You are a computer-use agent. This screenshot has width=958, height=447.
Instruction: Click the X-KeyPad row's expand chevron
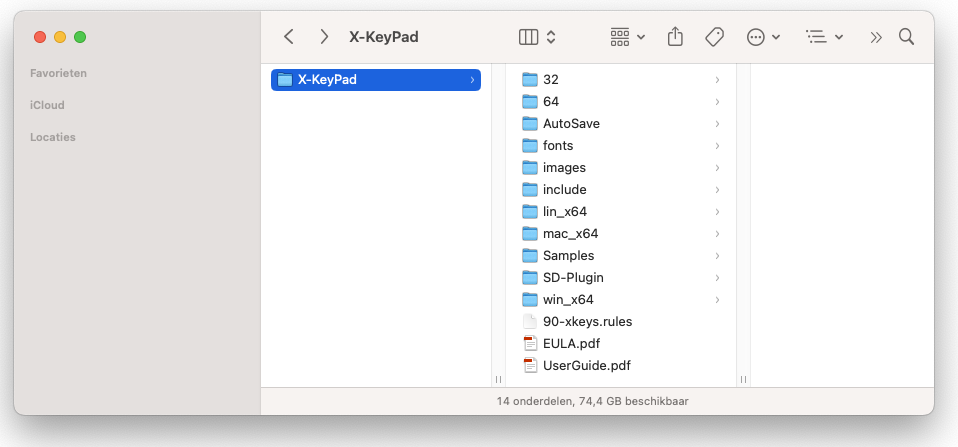click(472, 80)
